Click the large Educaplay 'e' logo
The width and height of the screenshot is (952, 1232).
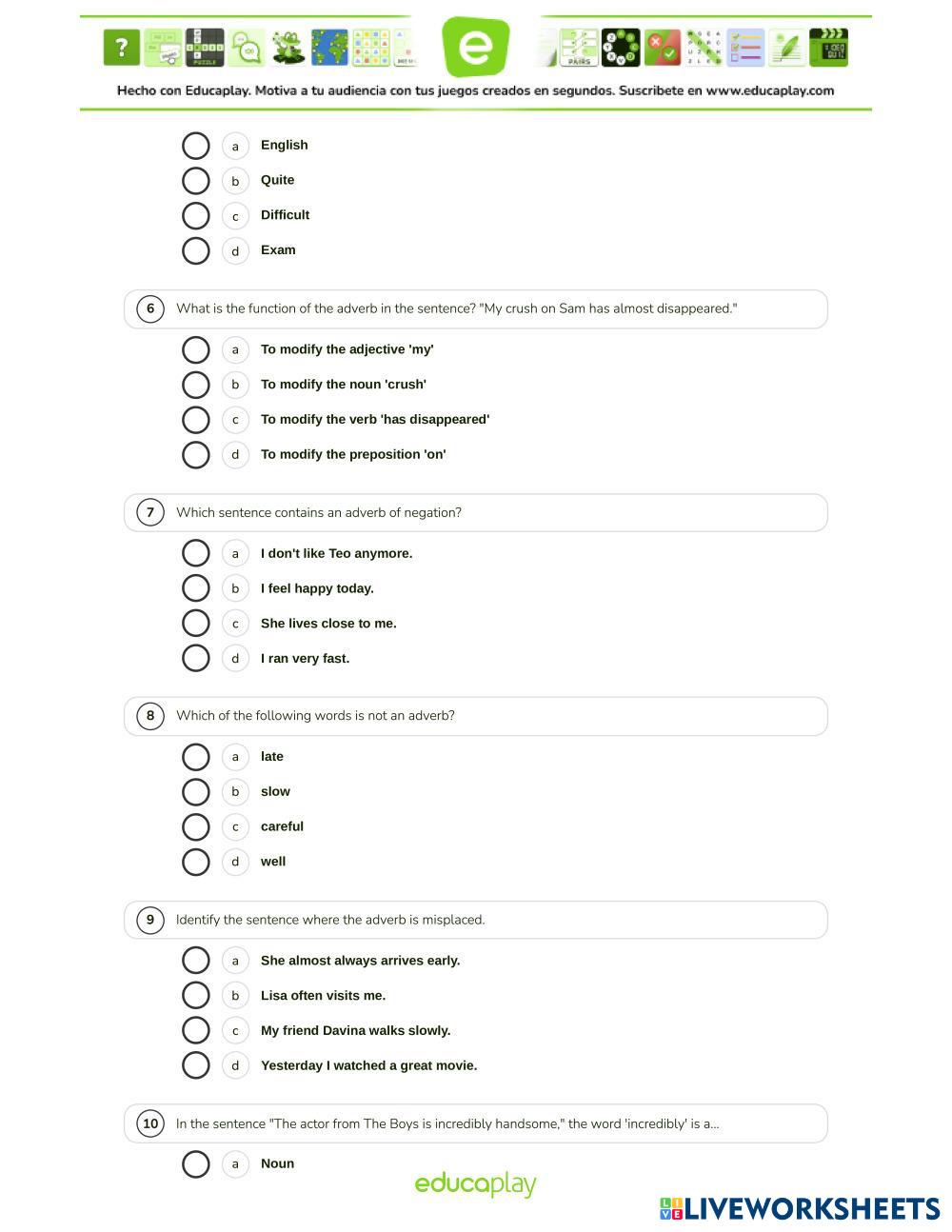(476, 47)
